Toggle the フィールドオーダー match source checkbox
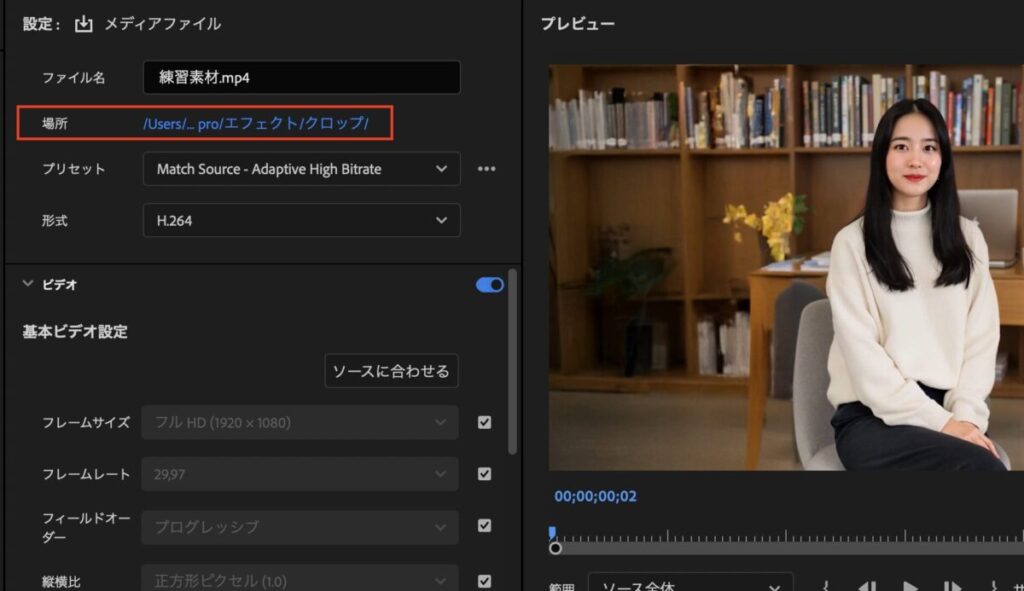Image resolution: width=1024 pixels, height=591 pixels. (x=485, y=526)
